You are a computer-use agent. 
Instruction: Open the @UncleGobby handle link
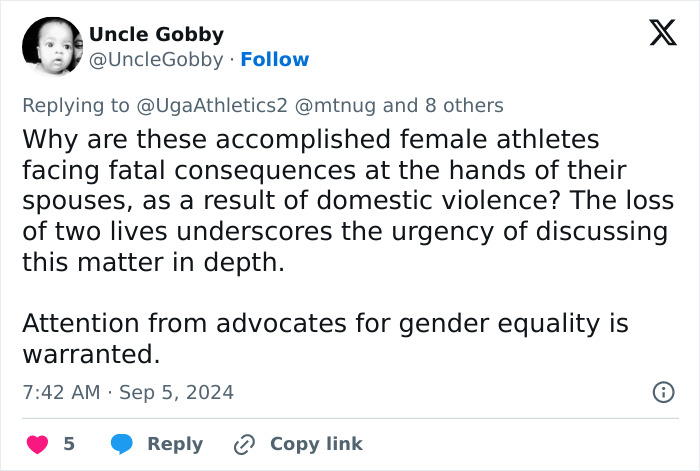click(156, 60)
